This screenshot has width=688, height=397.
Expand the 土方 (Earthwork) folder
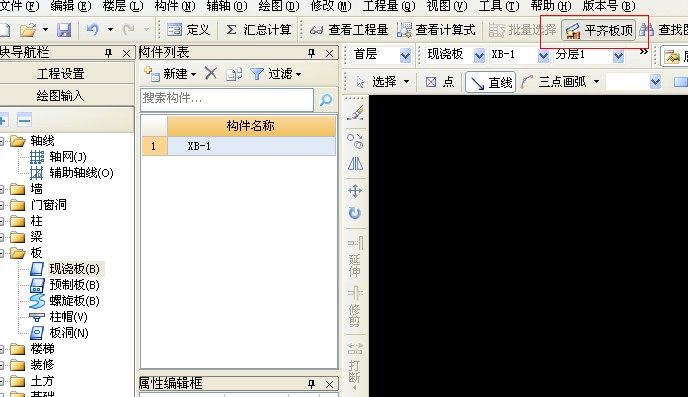coord(2,381)
